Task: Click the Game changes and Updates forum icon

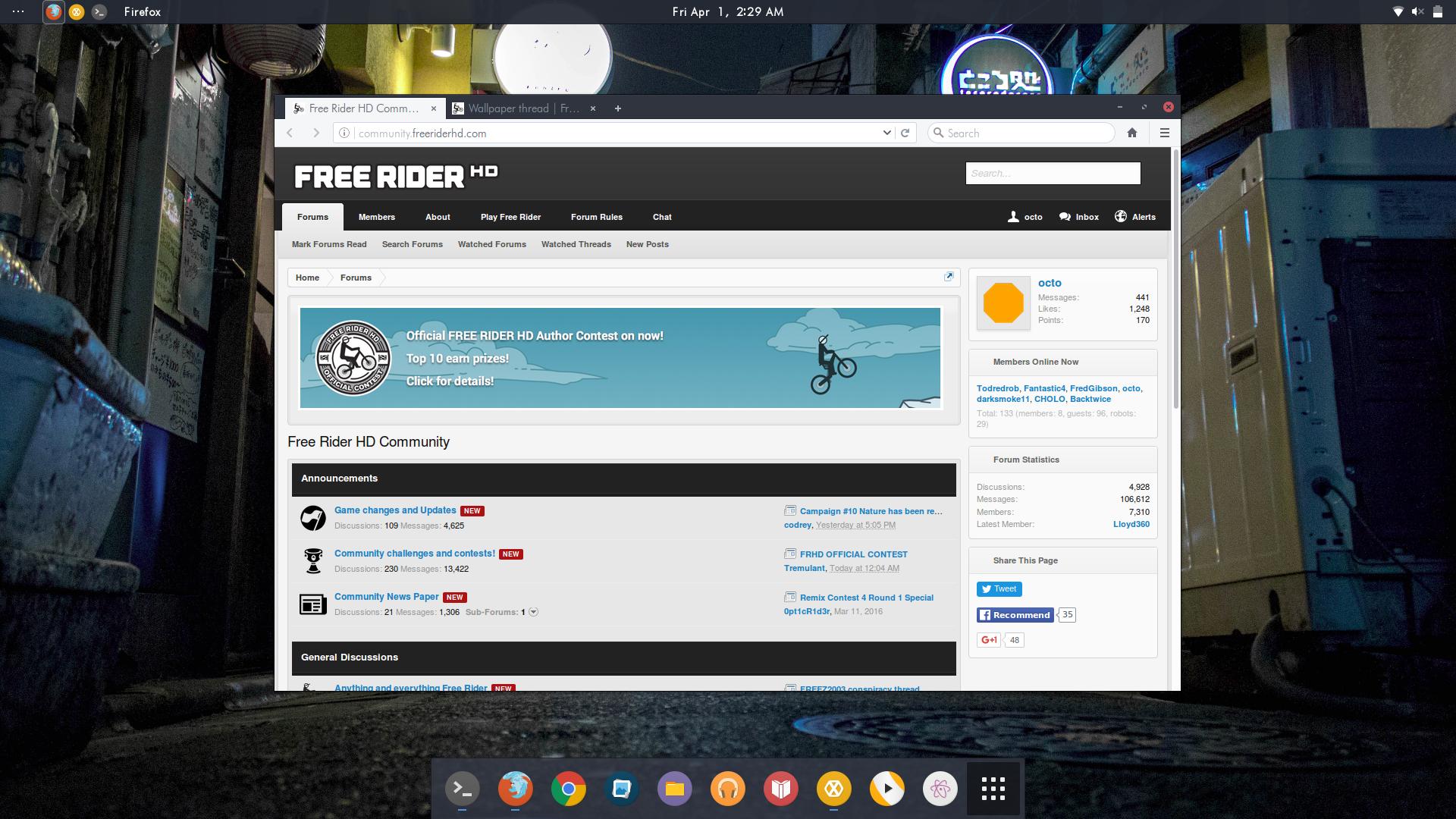Action: tap(313, 518)
